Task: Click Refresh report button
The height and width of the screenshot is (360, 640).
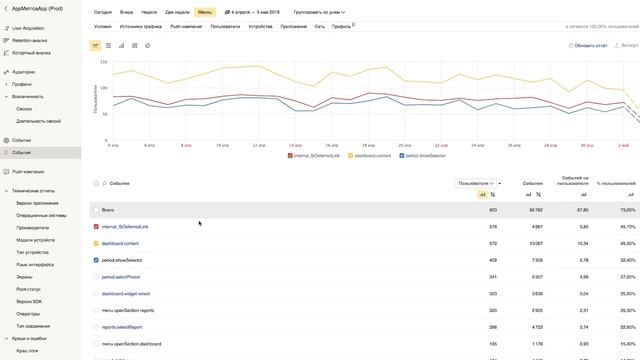Action: tap(588, 46)
